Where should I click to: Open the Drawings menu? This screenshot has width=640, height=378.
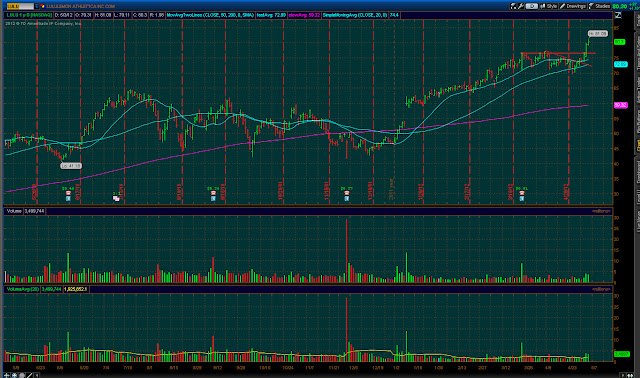tap(573, 6)
